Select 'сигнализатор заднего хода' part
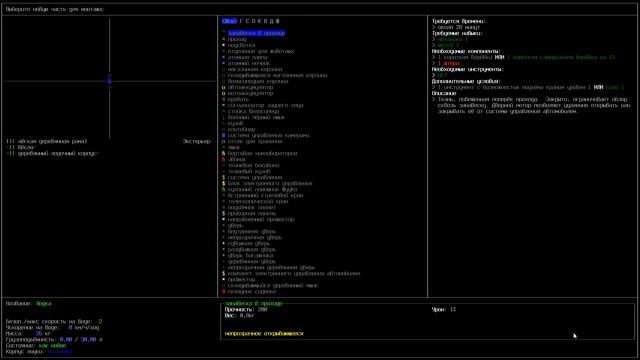640x360 pixels. click(x=265, y=105)
